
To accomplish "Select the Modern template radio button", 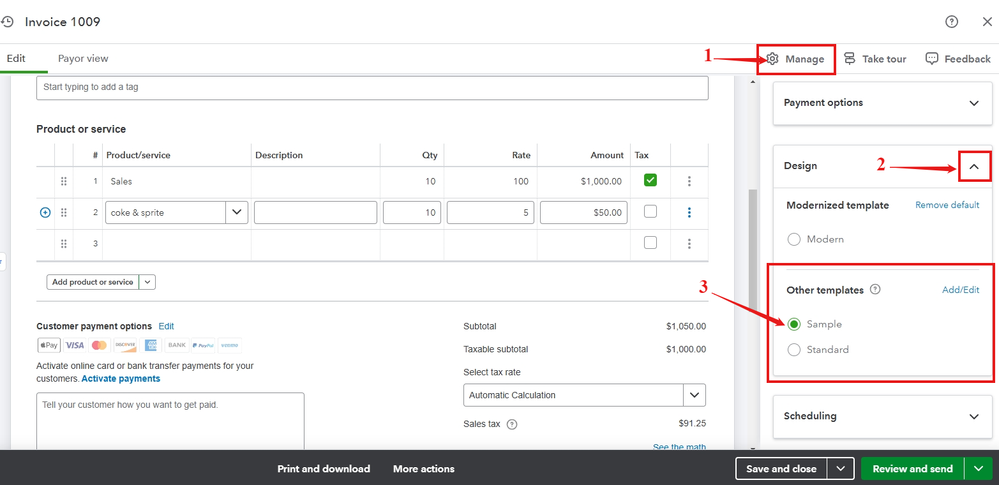I will tap(794, 240).
